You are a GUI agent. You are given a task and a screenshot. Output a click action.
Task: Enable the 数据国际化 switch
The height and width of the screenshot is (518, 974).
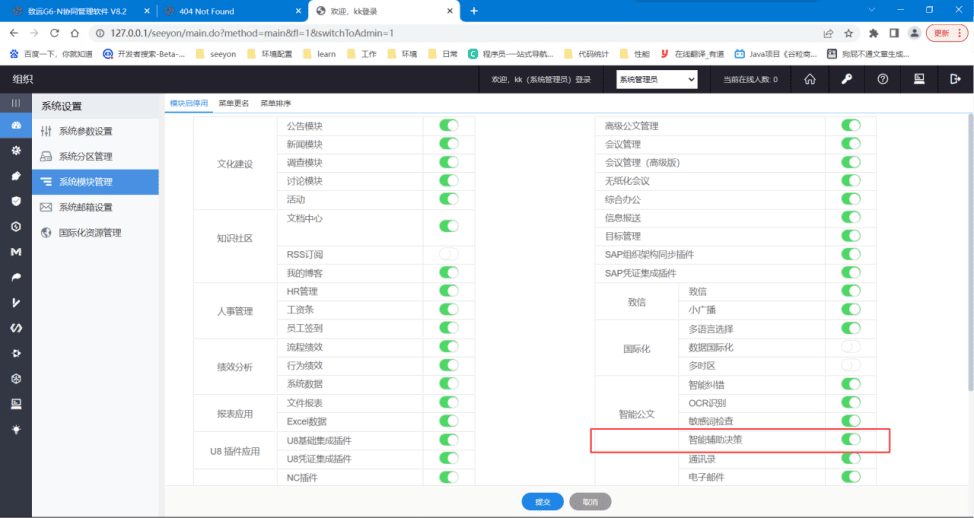point(851,347)
